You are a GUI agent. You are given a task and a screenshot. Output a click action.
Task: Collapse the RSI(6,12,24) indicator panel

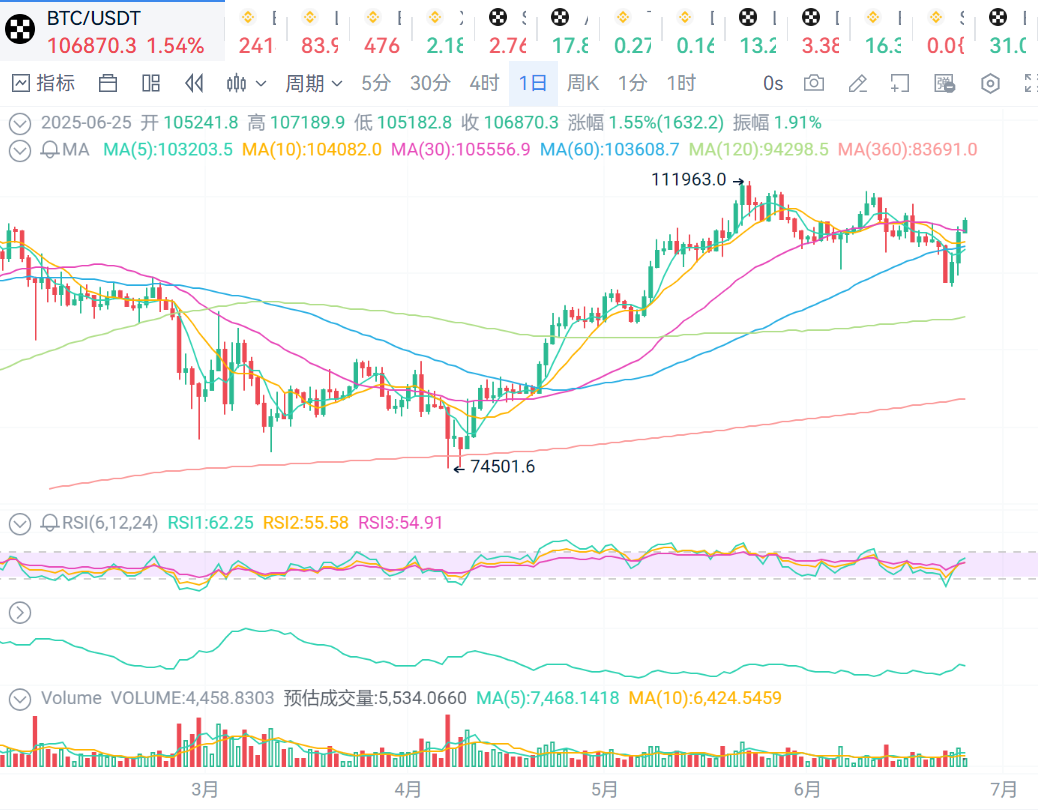pyautogui.click(x=20, y=523)
